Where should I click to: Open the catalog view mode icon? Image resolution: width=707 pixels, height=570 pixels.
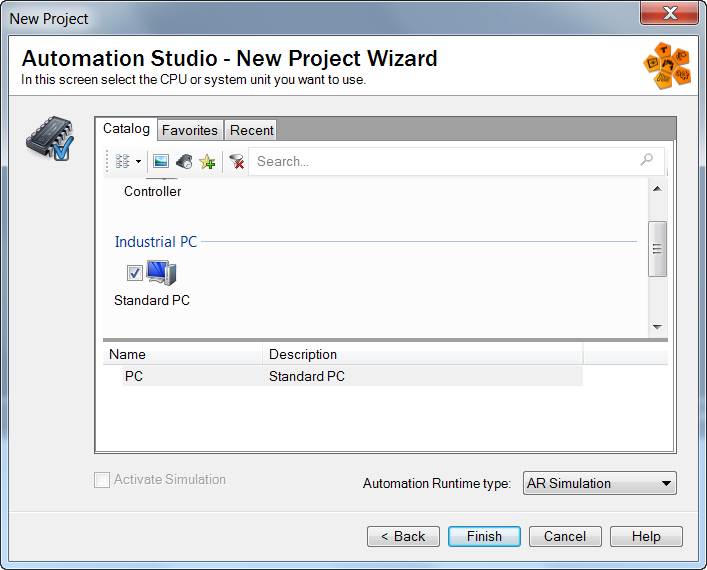[x=122, y=161]
